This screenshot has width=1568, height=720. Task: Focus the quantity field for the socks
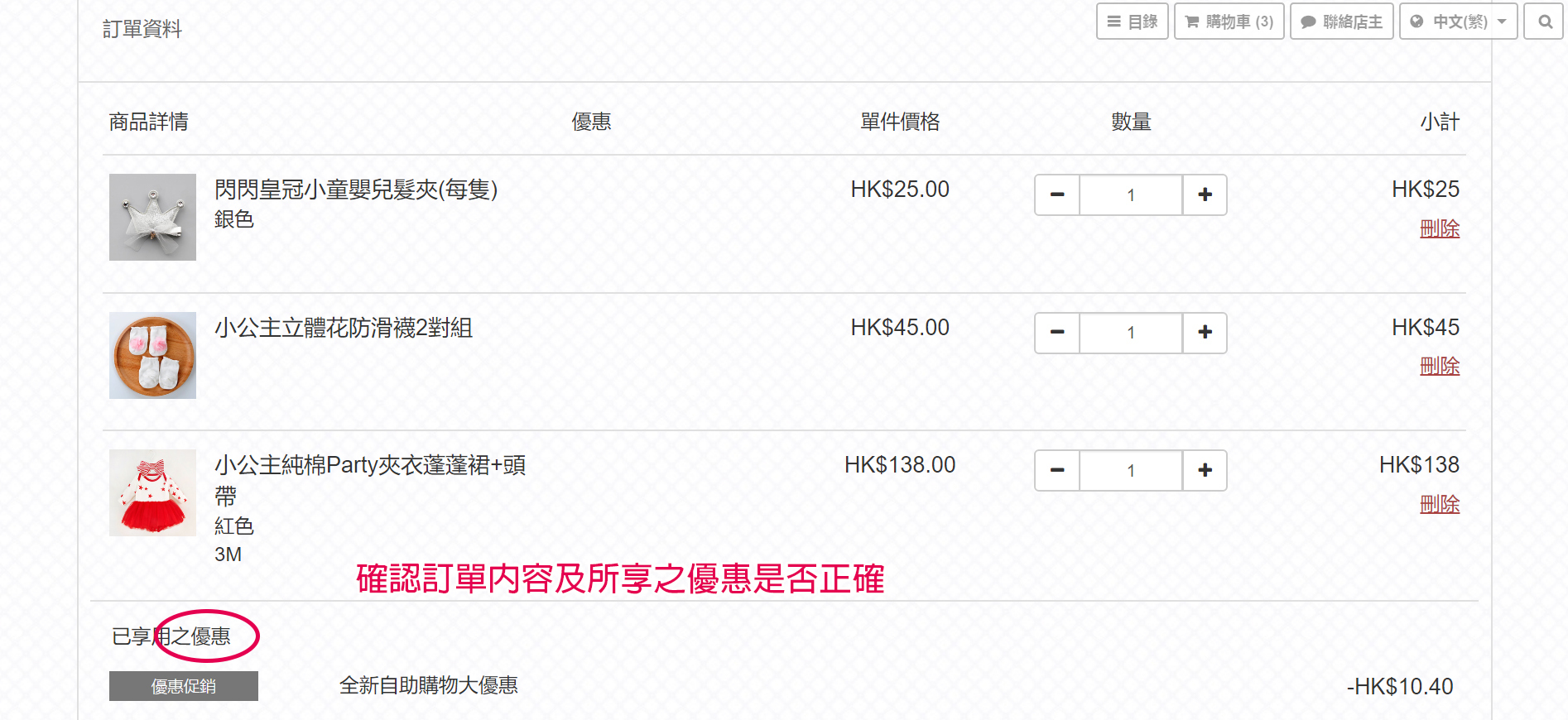tap(1130, 333)
